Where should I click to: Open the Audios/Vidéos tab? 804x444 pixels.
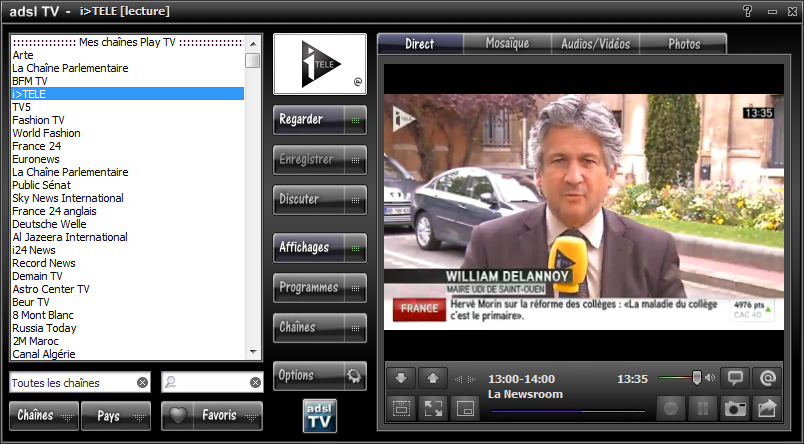click(x=595, y=44)
